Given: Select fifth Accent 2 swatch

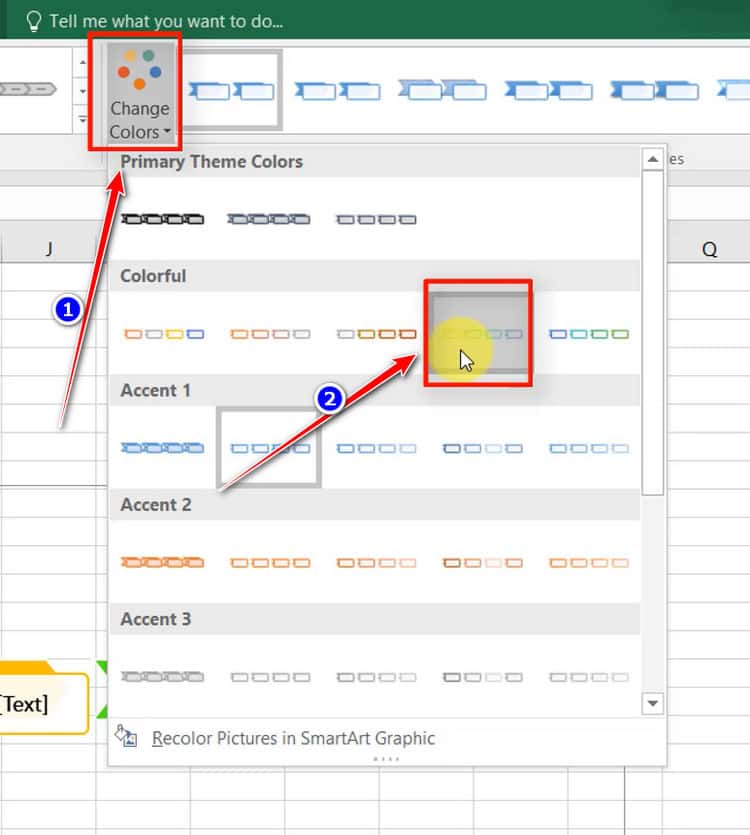Looking at the screenshot, I should 589,563.
